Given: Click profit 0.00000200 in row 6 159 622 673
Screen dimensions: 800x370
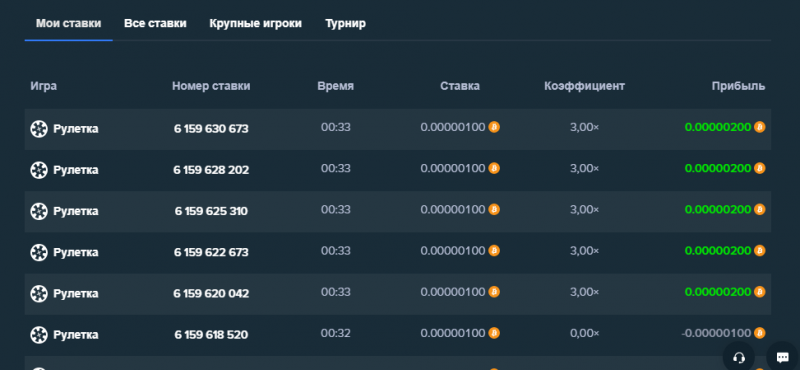Looking at the screenshot, I should coord(718,251).
